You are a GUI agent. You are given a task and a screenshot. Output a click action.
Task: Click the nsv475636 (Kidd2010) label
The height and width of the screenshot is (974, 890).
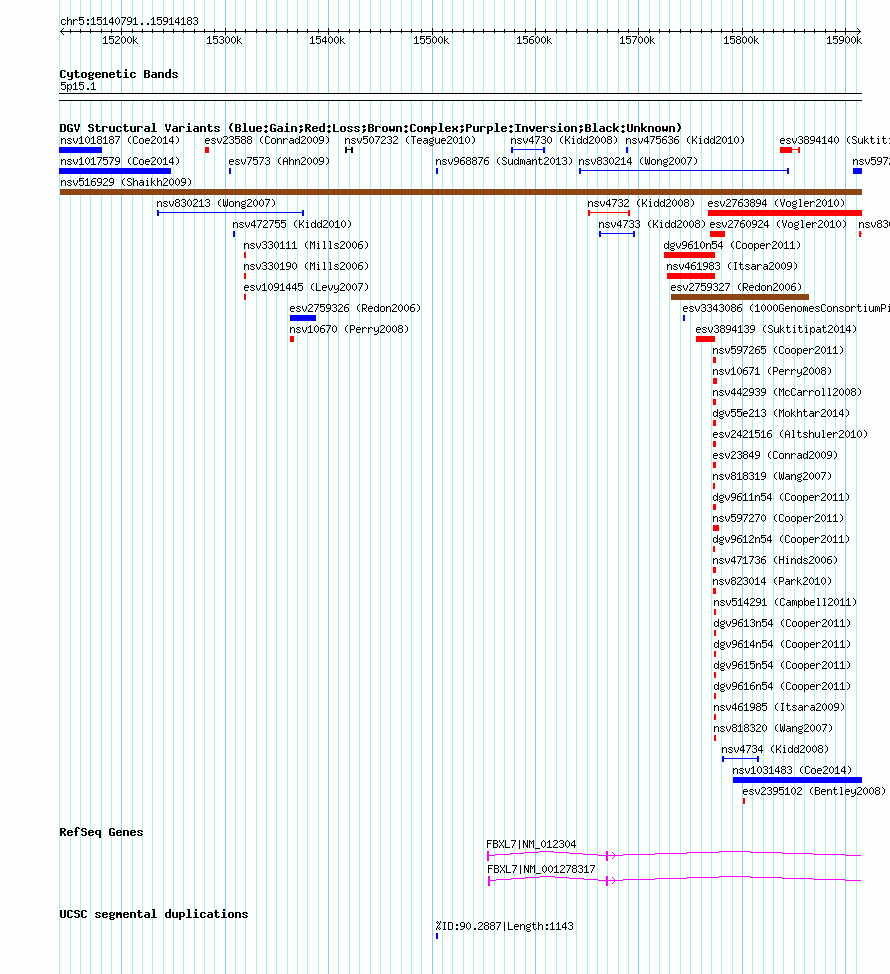pyautogui.click(x=685, y=140)
